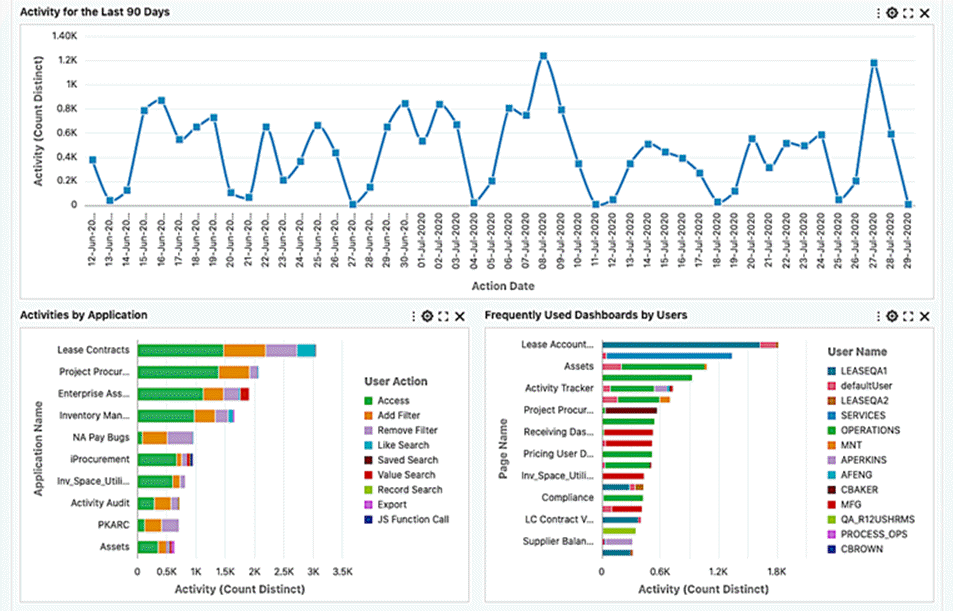The image size is (953, 611).
Task: Toggle Value Search legend entry
Action: [x=399, y=475]
